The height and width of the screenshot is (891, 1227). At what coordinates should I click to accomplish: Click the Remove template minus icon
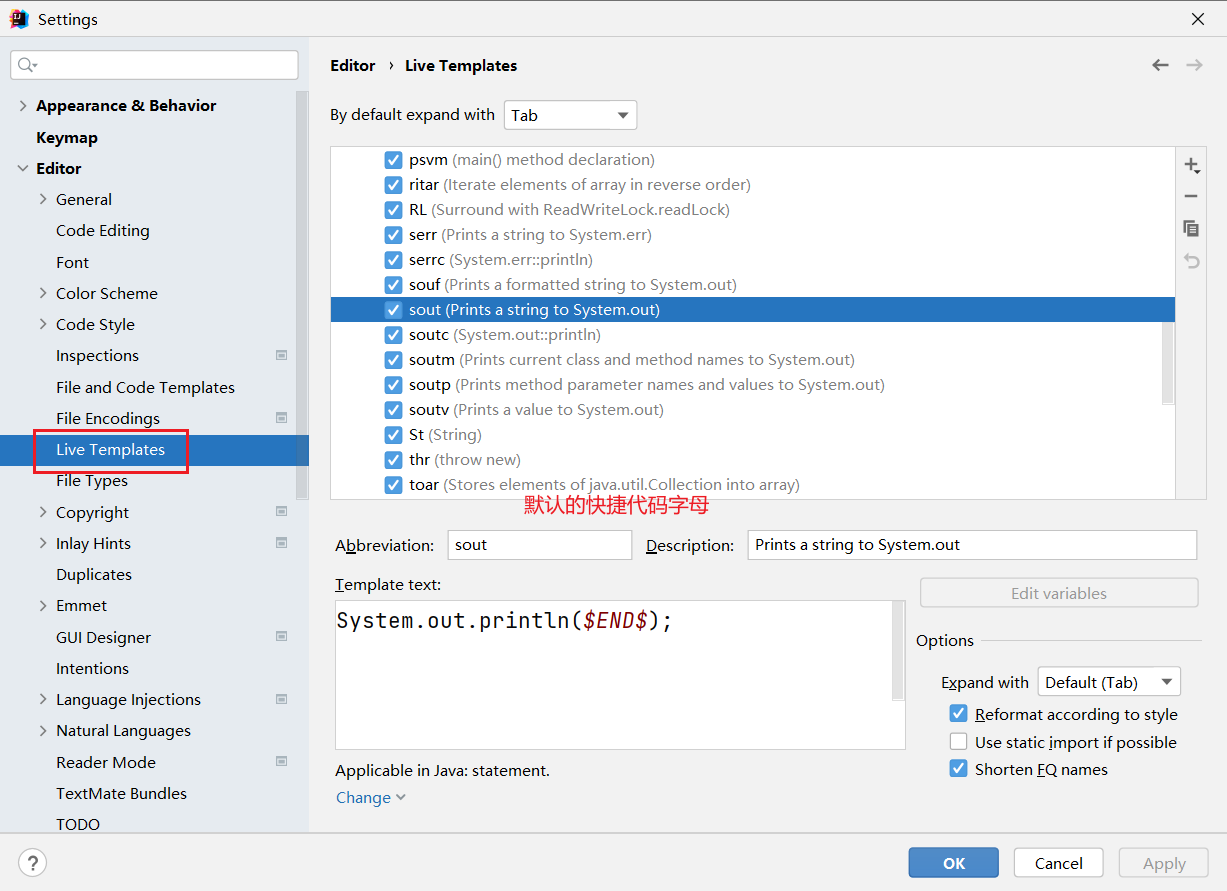(1190, 197)
